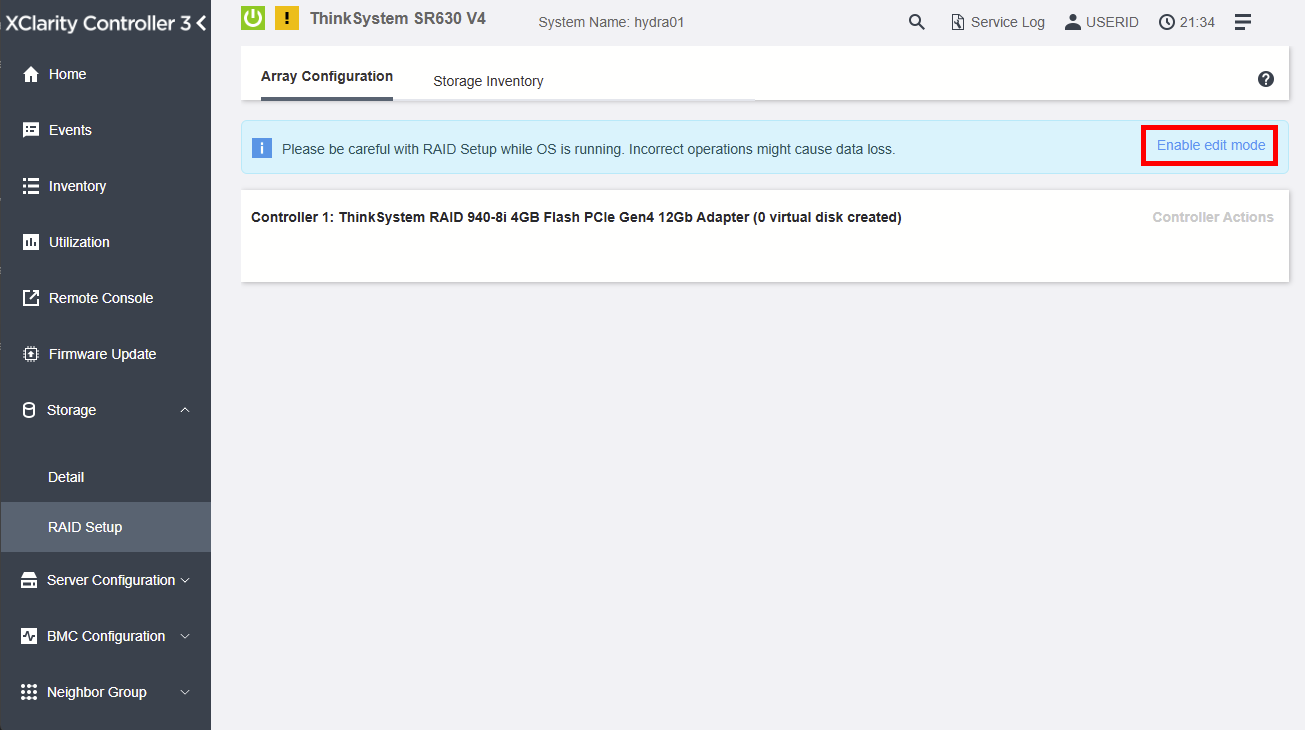
Task: Open the USERID account menu
Action: click(x=1101, y=22)
